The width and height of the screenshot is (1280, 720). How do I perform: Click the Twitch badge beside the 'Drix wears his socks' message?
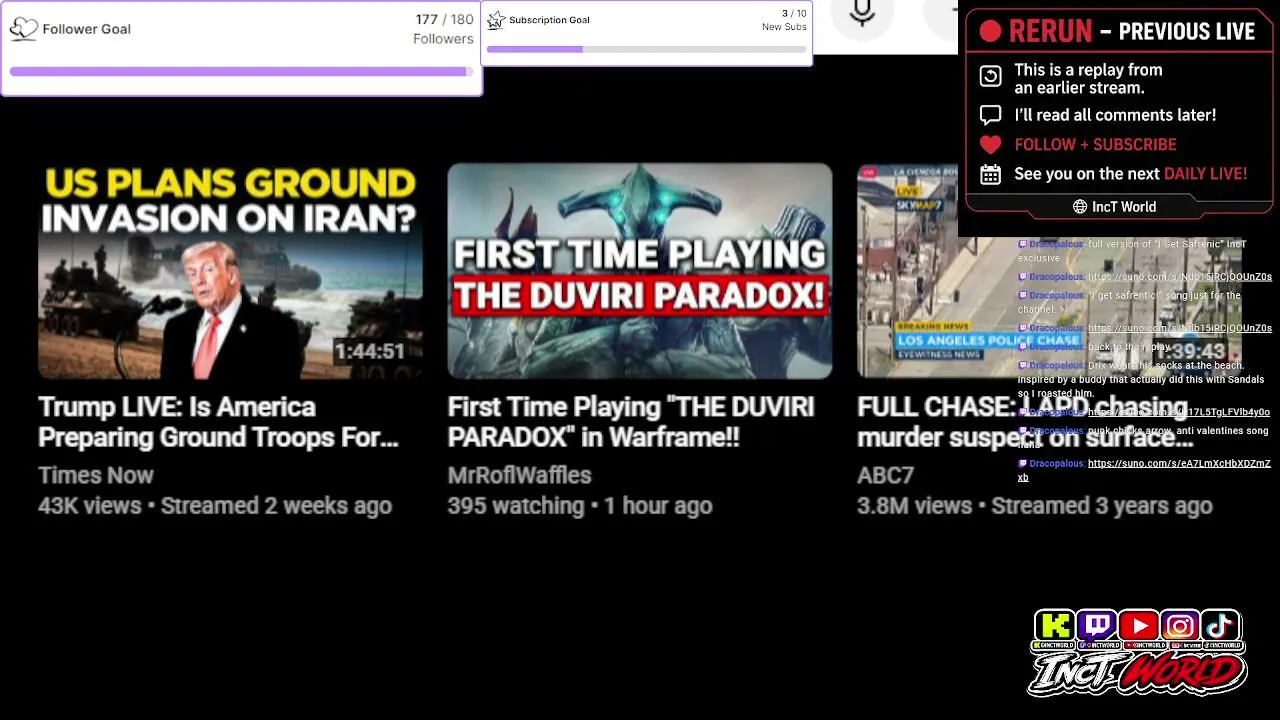[1023, 366]
